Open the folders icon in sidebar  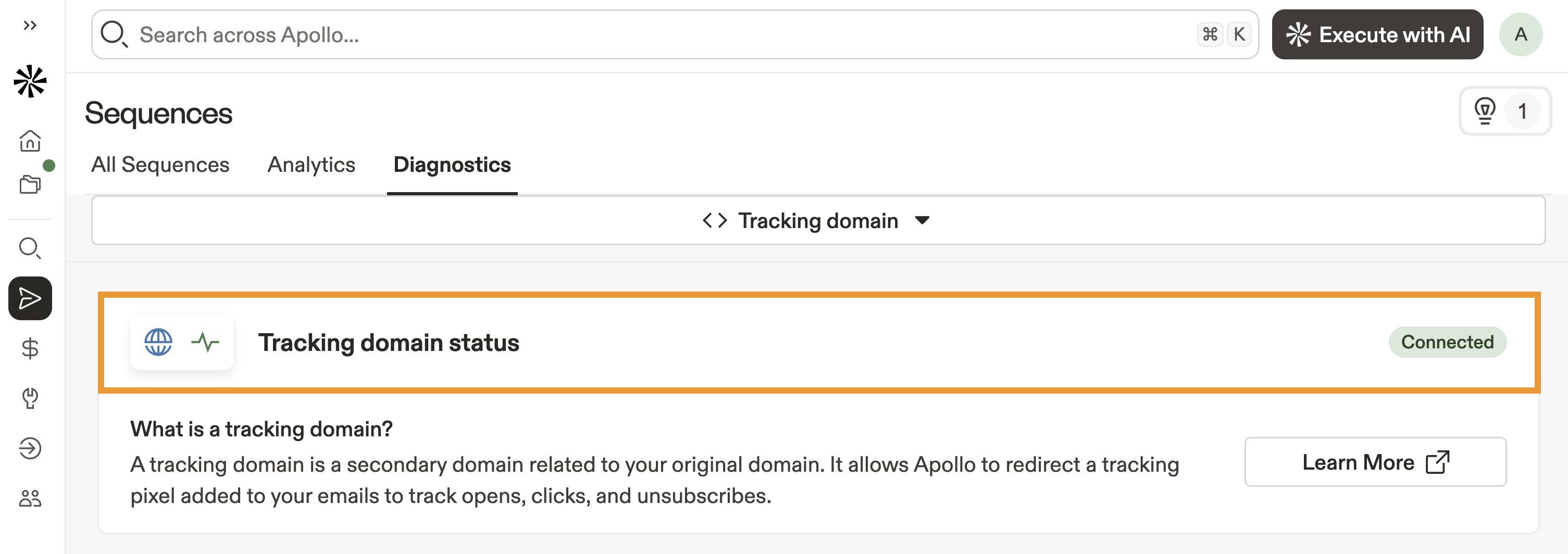(30, 184)
